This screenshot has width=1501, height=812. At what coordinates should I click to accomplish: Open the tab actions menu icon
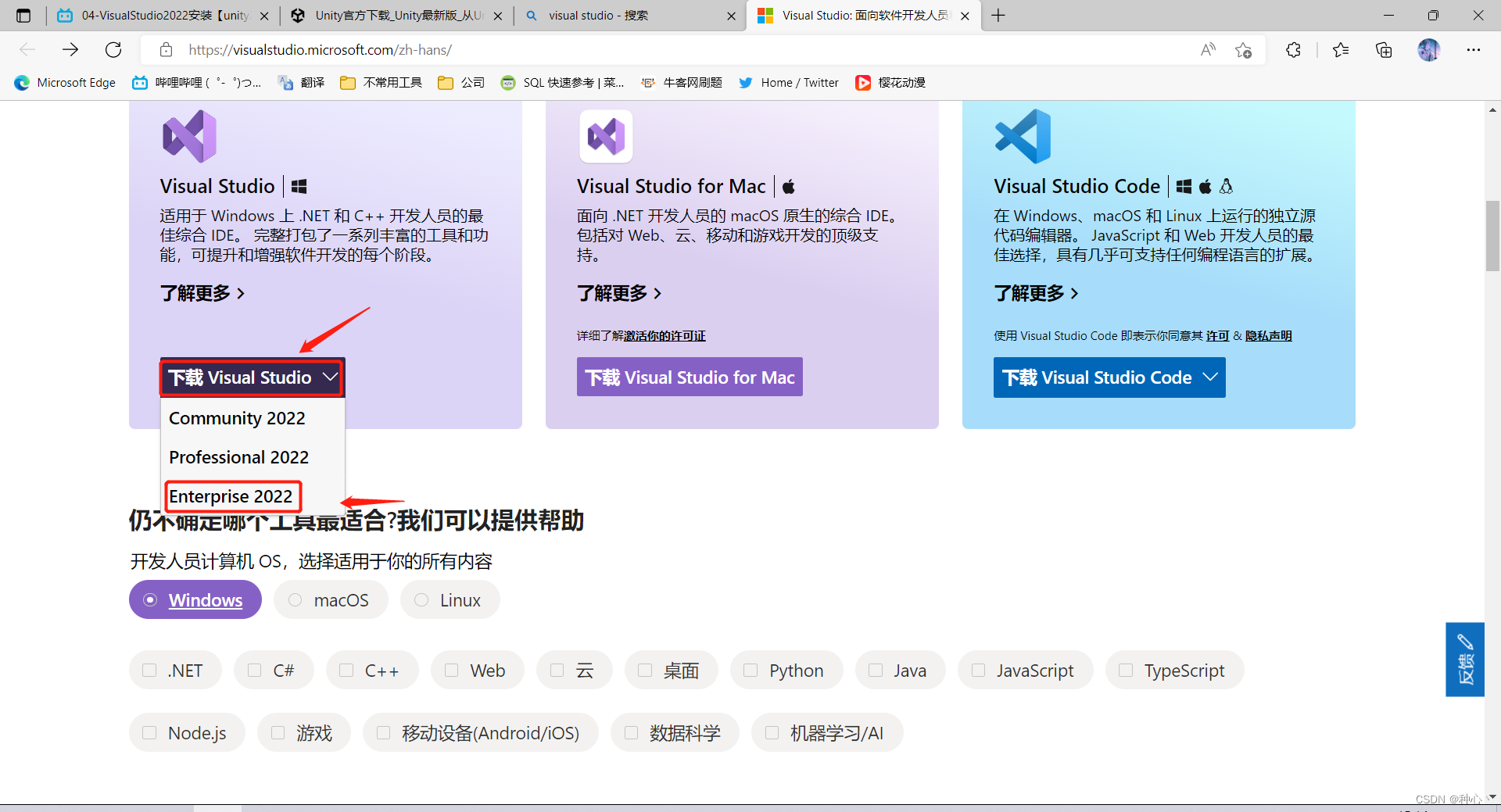pos(23,15)
